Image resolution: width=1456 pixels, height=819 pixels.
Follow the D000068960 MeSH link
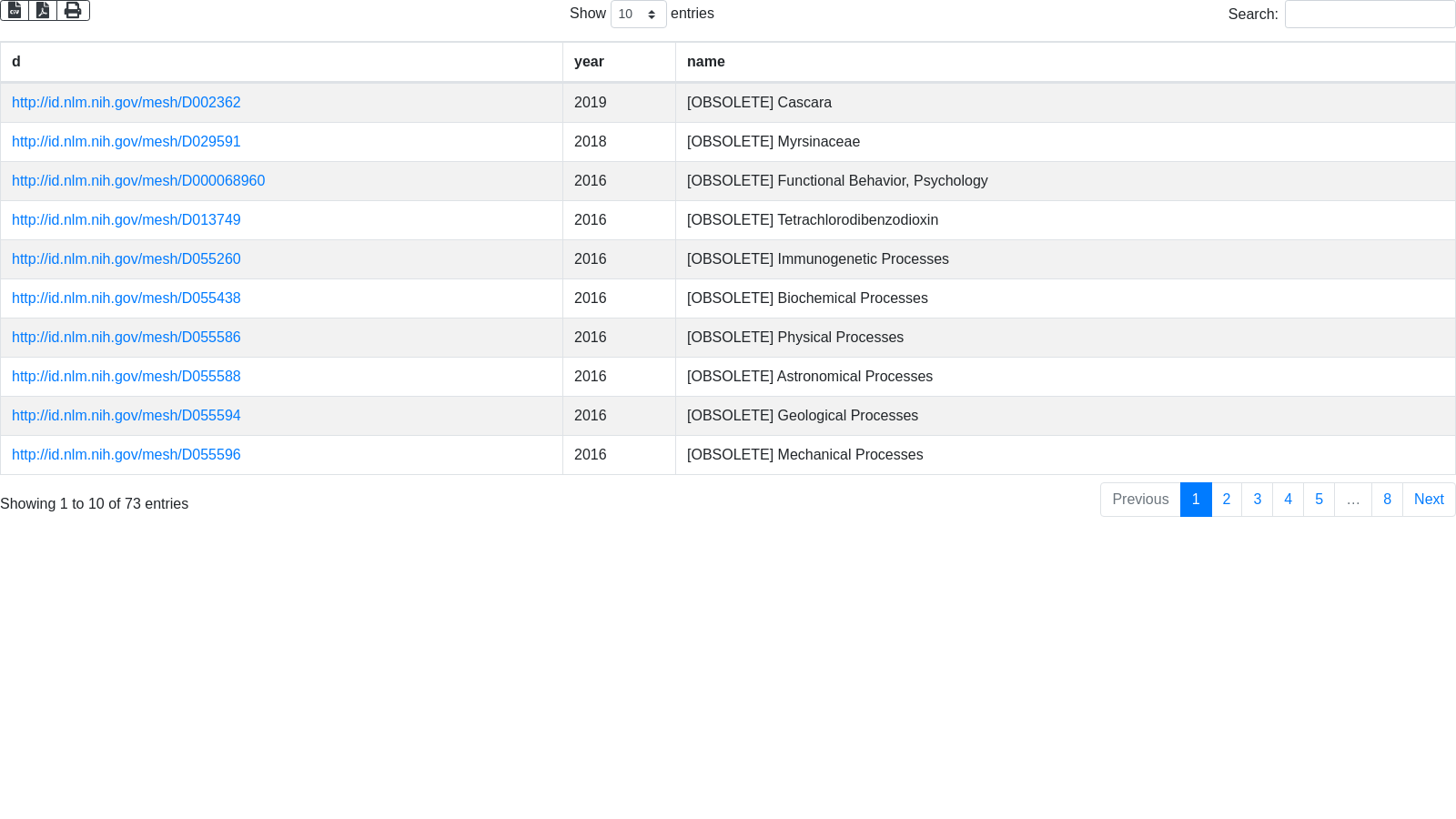[138, 181]
